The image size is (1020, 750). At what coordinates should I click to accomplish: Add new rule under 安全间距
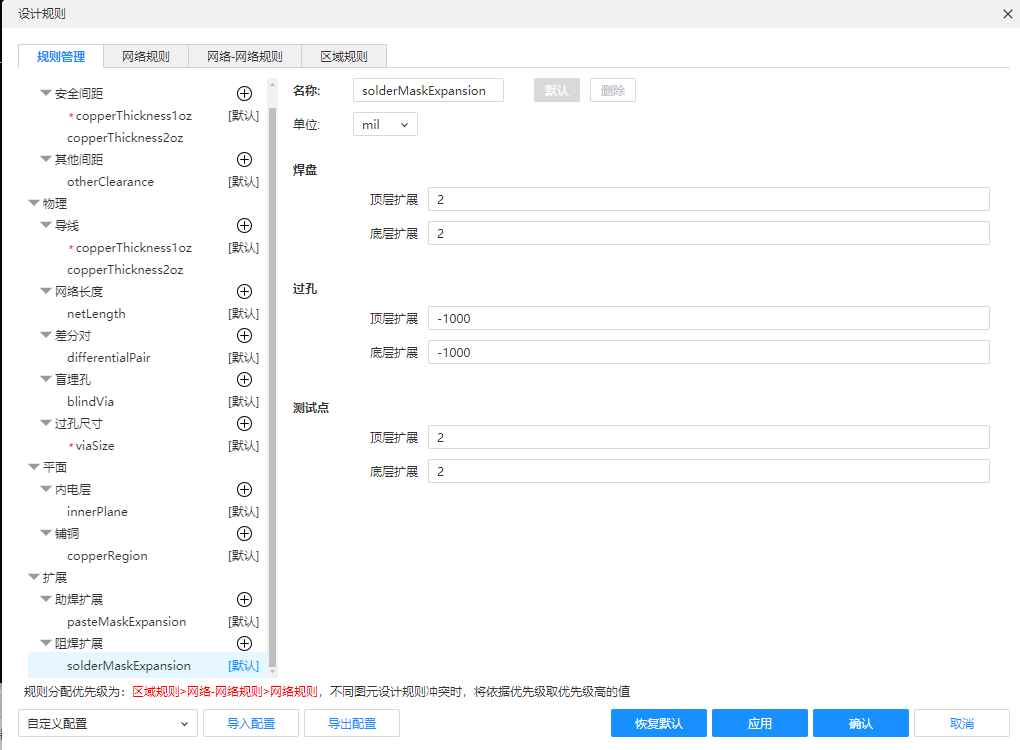(244, 93)
